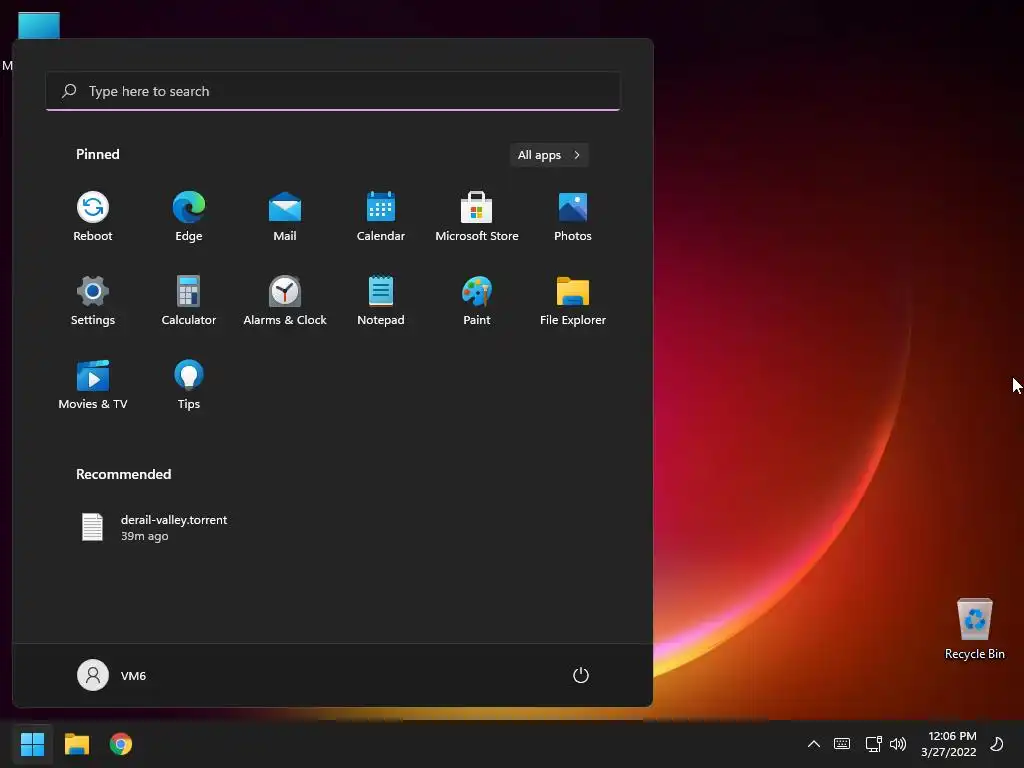
Task: Launch Movies & TV
Action: (93, 385)
